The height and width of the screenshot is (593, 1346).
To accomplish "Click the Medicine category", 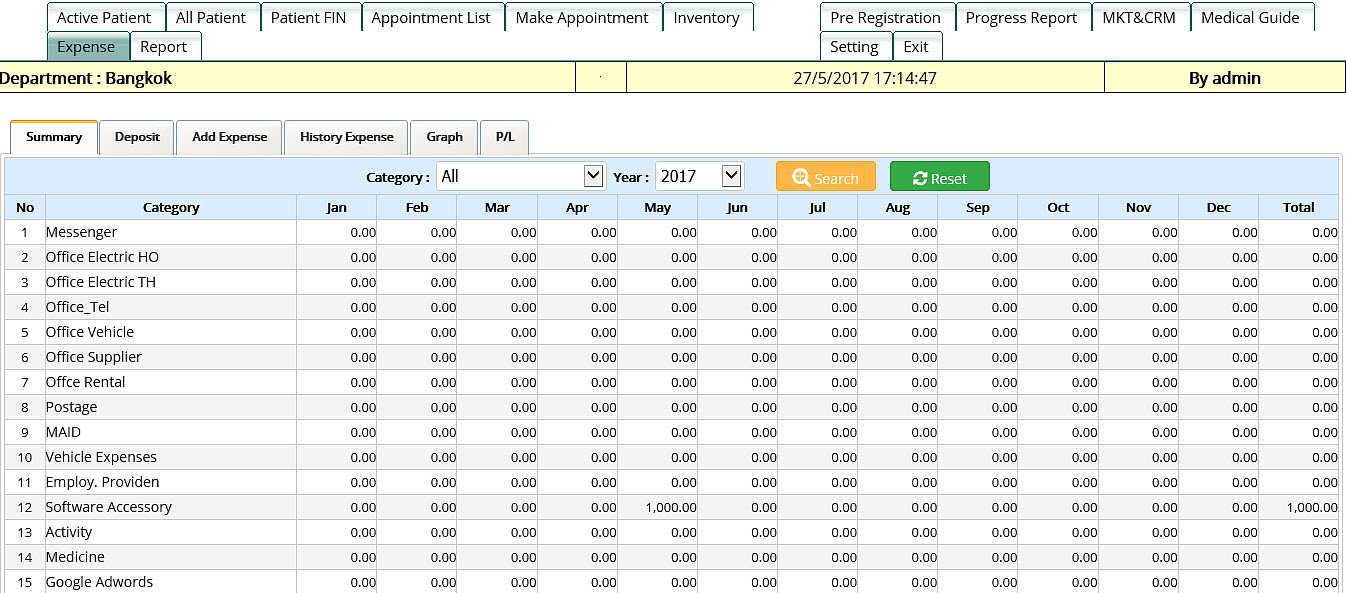I will click(x=75, y=557).
